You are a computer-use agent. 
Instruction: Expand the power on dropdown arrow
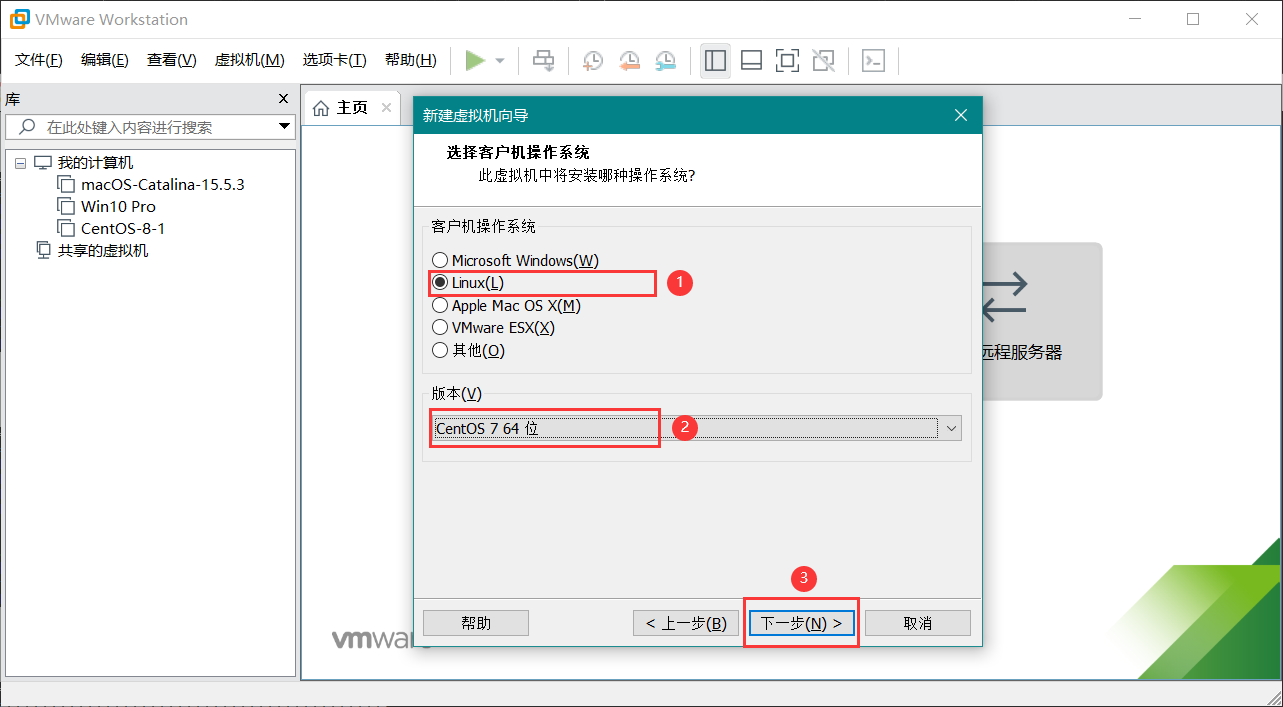pos(500,61)
